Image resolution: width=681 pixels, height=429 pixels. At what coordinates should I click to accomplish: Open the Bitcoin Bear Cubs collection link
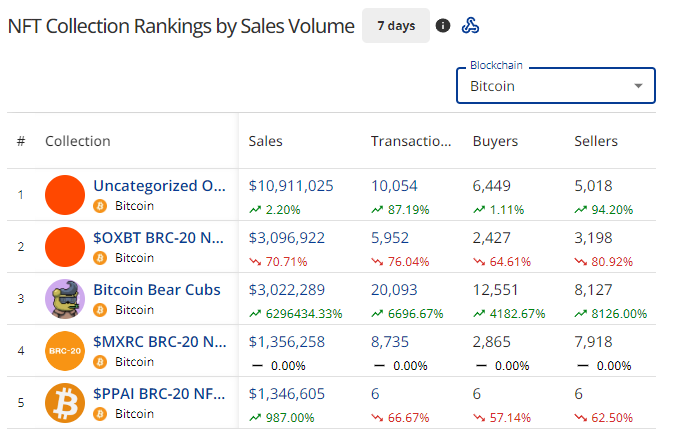pos(157,289)
